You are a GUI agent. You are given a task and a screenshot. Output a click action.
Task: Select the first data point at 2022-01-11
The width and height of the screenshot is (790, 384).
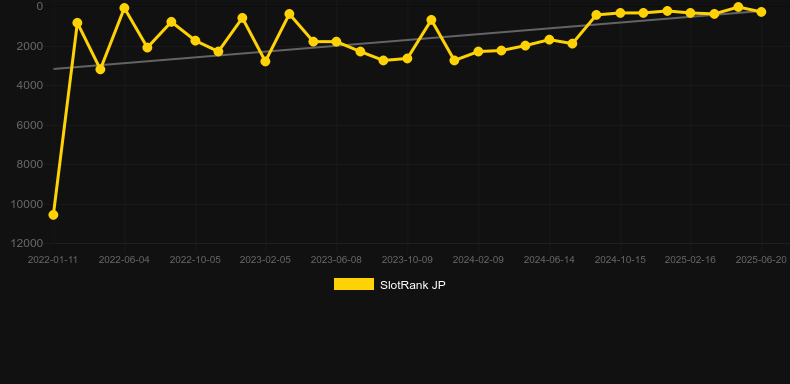53,215
